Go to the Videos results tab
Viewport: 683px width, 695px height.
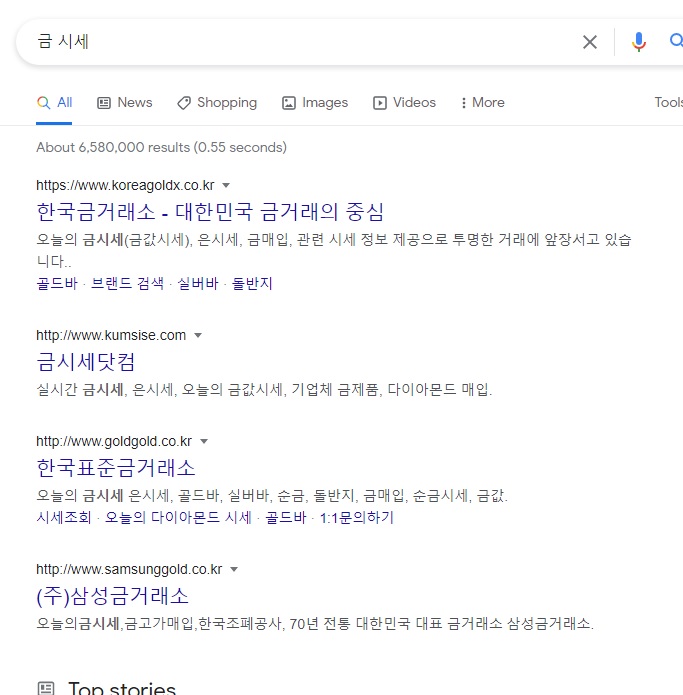point(404,102)
